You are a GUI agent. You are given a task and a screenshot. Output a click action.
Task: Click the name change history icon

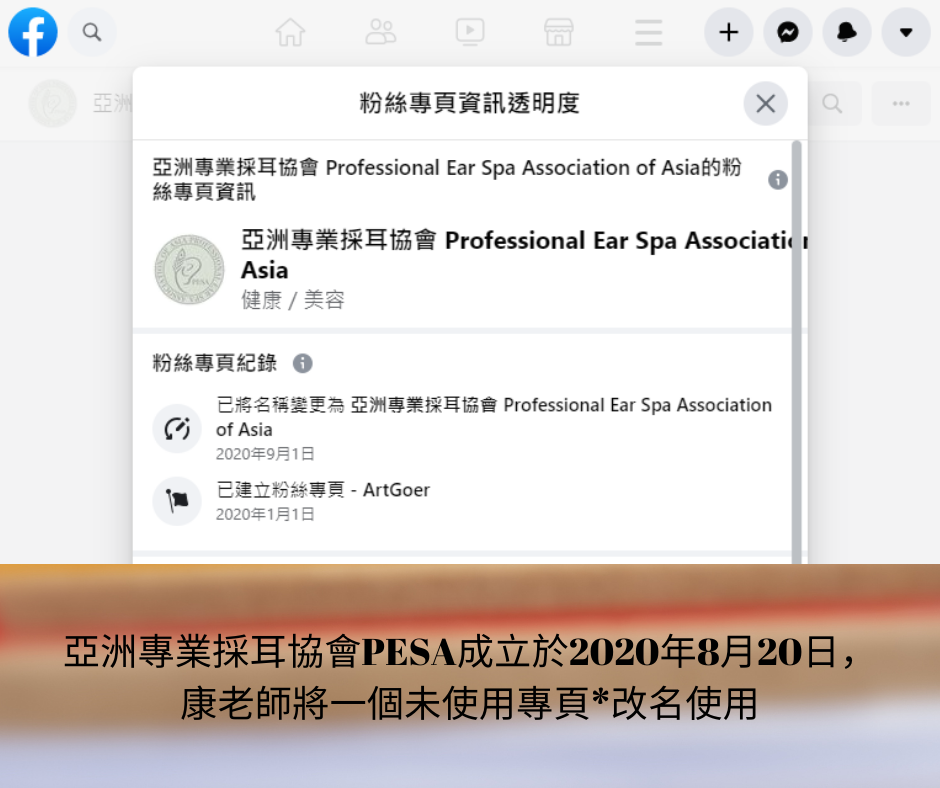[177, 429]
